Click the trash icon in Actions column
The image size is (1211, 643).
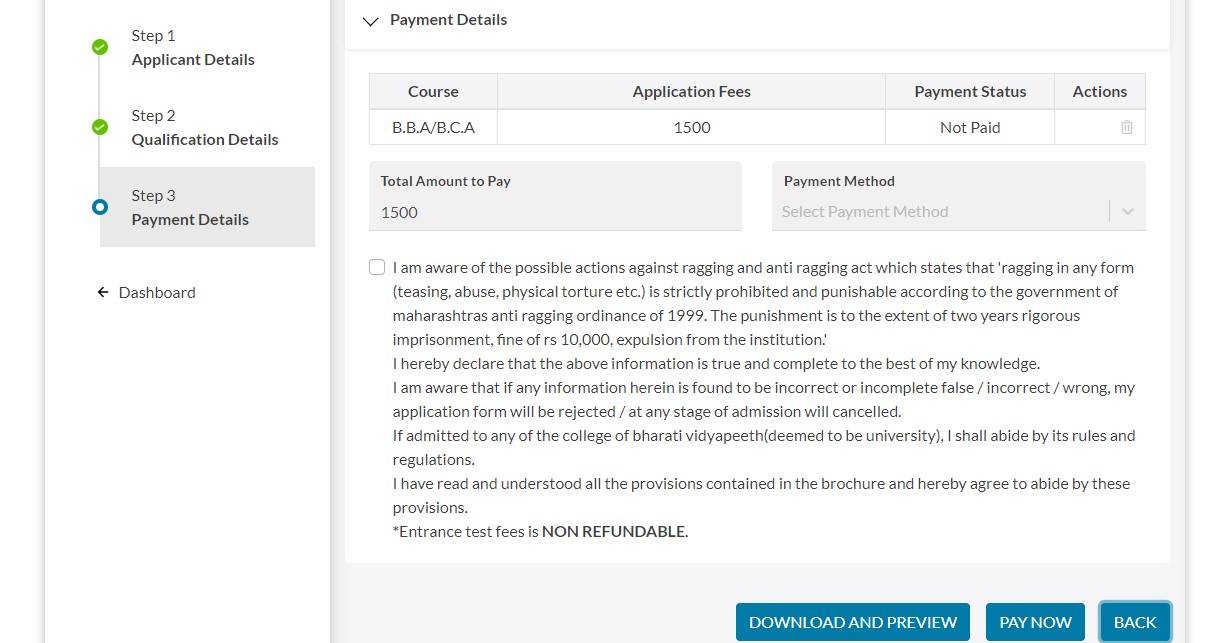click(x=1126, y=127)
